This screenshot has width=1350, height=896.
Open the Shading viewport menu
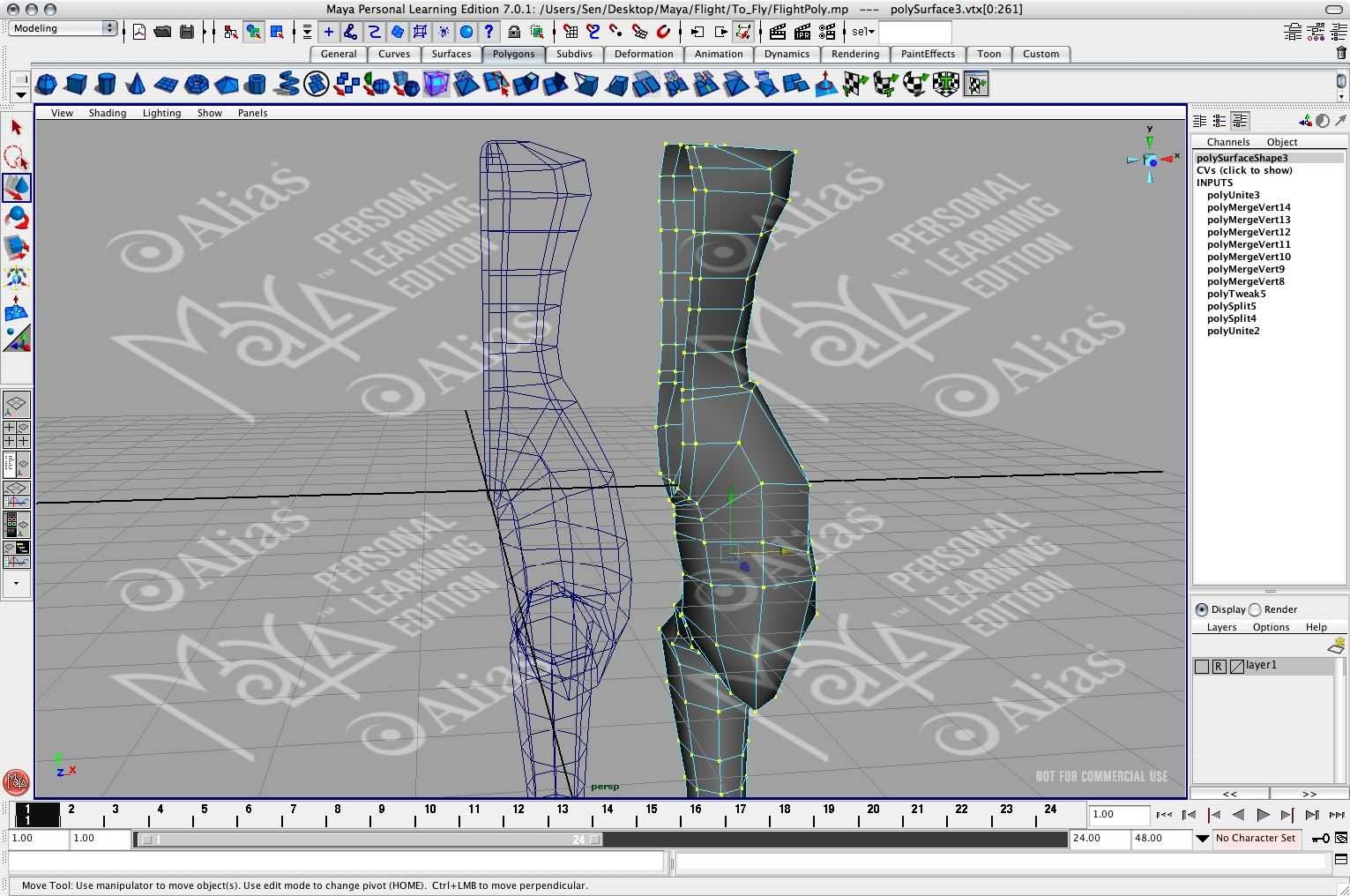[x=107, y=113]
